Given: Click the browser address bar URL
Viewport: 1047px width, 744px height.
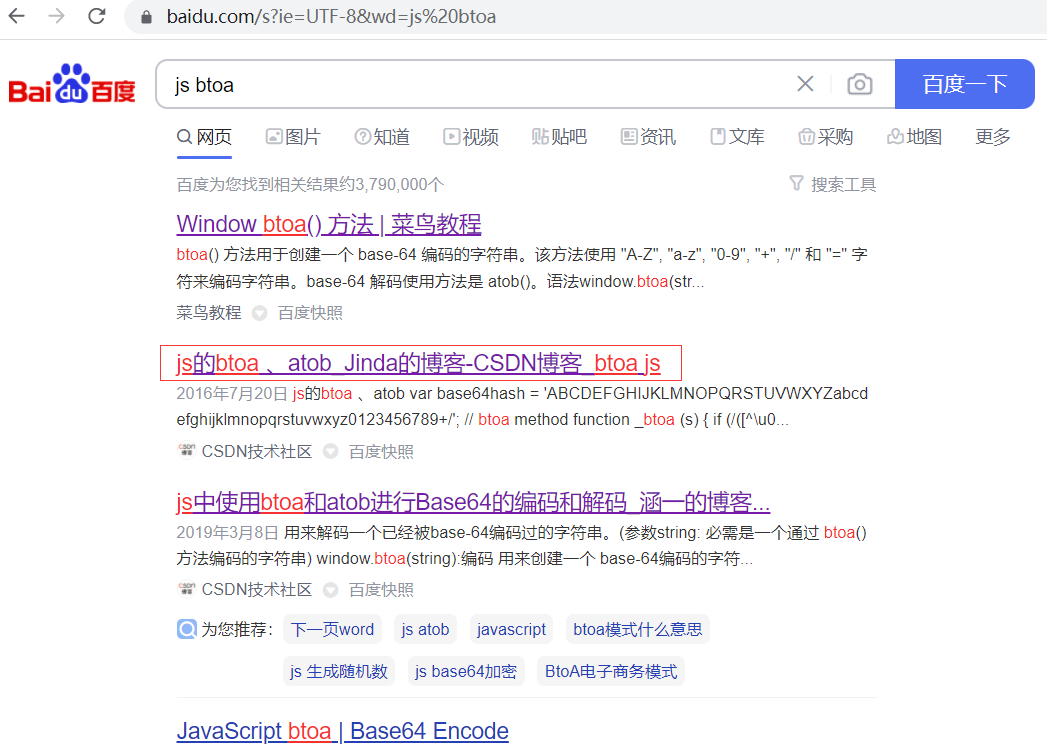Looking at the screenshot, I should (x=331, y=17).
